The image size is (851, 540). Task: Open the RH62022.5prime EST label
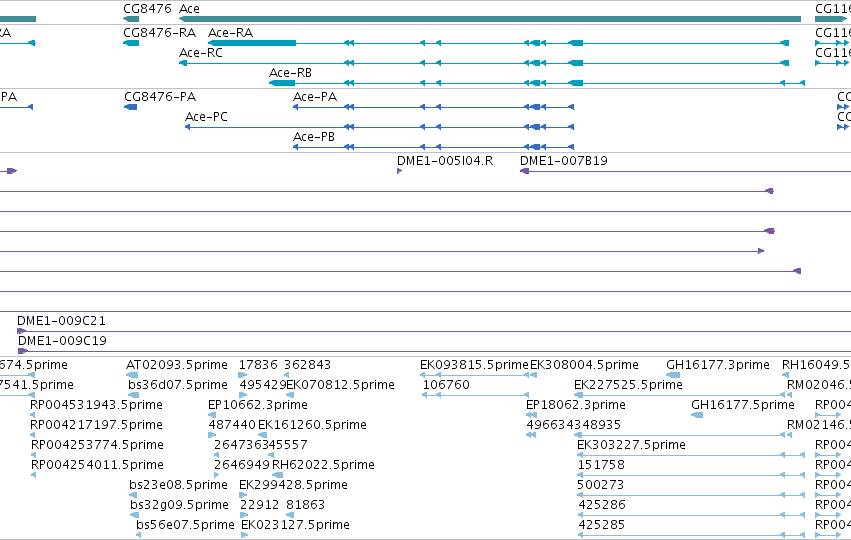coord(323,465)
